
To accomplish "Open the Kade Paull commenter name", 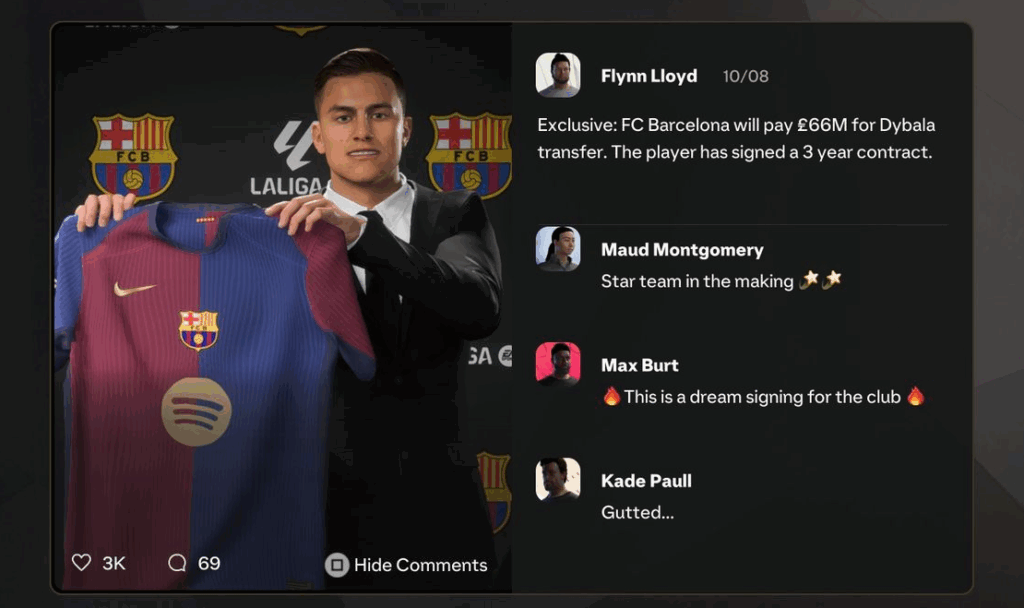I will [646, 481].
